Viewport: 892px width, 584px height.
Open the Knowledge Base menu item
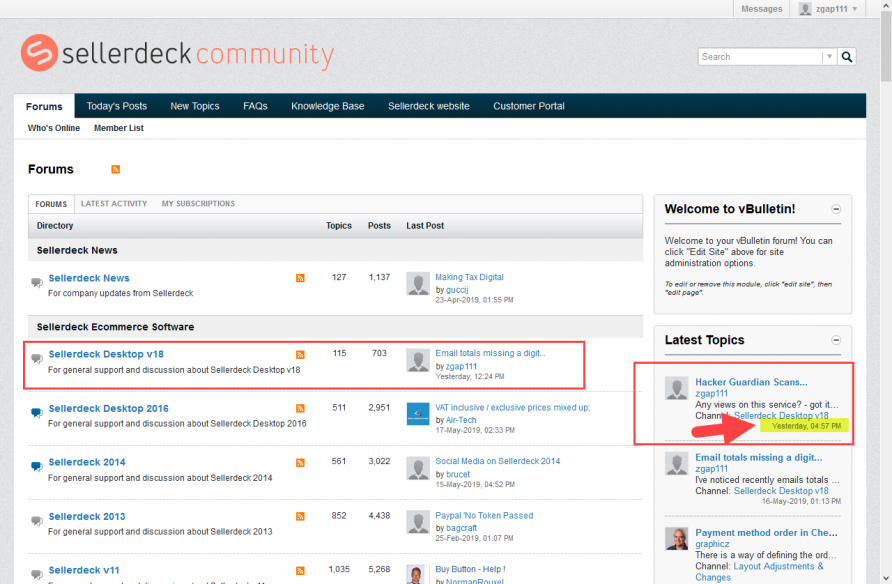(x=327, y=106)
